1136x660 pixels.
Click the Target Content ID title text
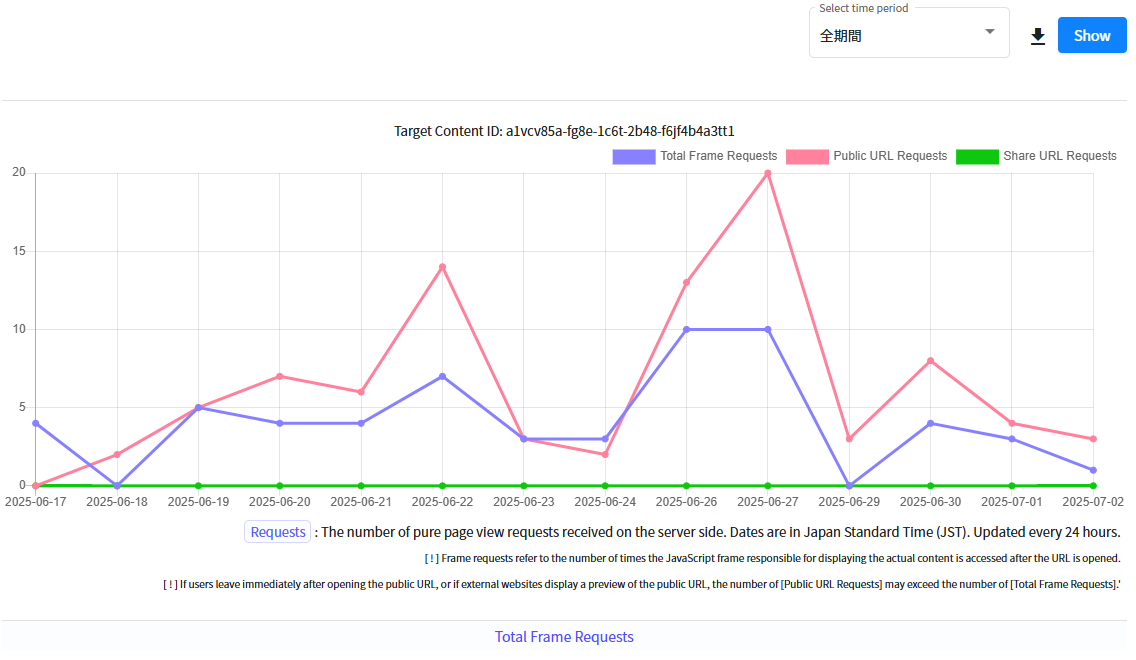tap(564, 131)
